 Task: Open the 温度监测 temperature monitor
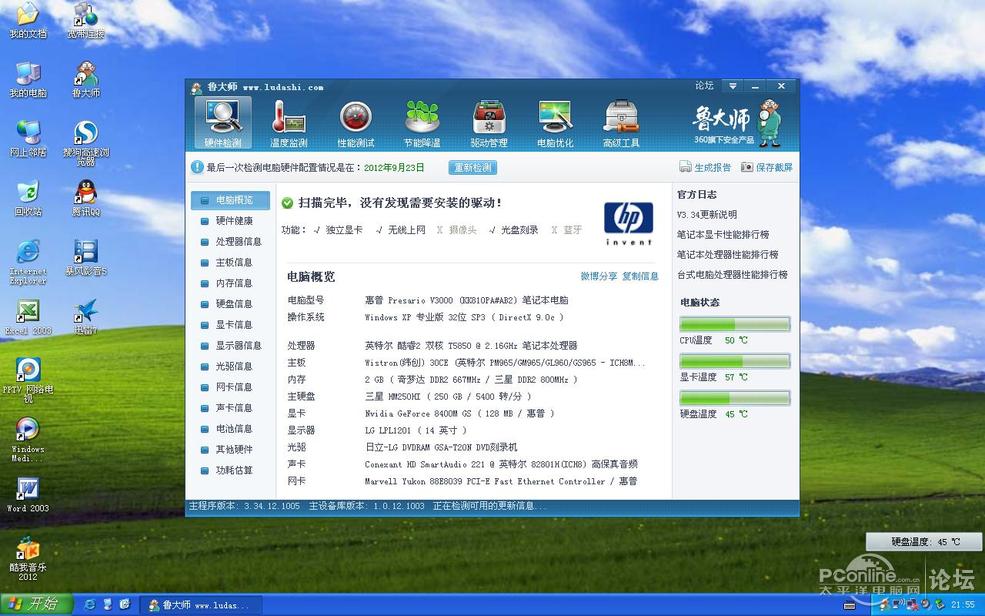pos(288,123)
